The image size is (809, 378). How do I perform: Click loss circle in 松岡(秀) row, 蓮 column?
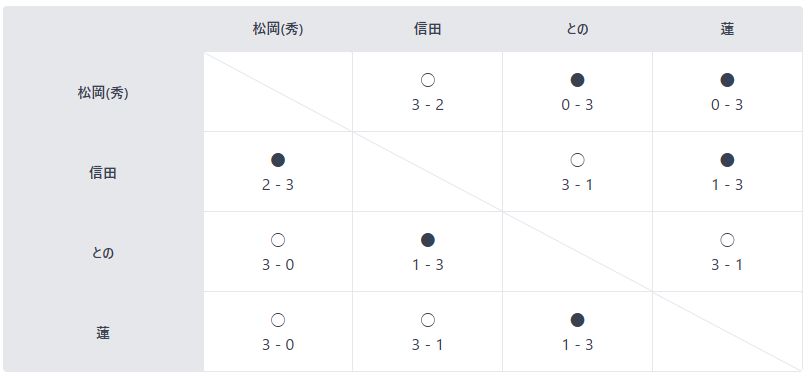click(727, 80)
